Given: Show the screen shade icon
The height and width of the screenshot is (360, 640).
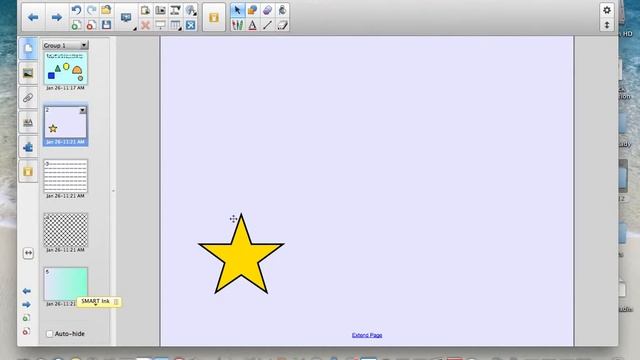Looking at the screenshot, I should (x=160, y=25).
